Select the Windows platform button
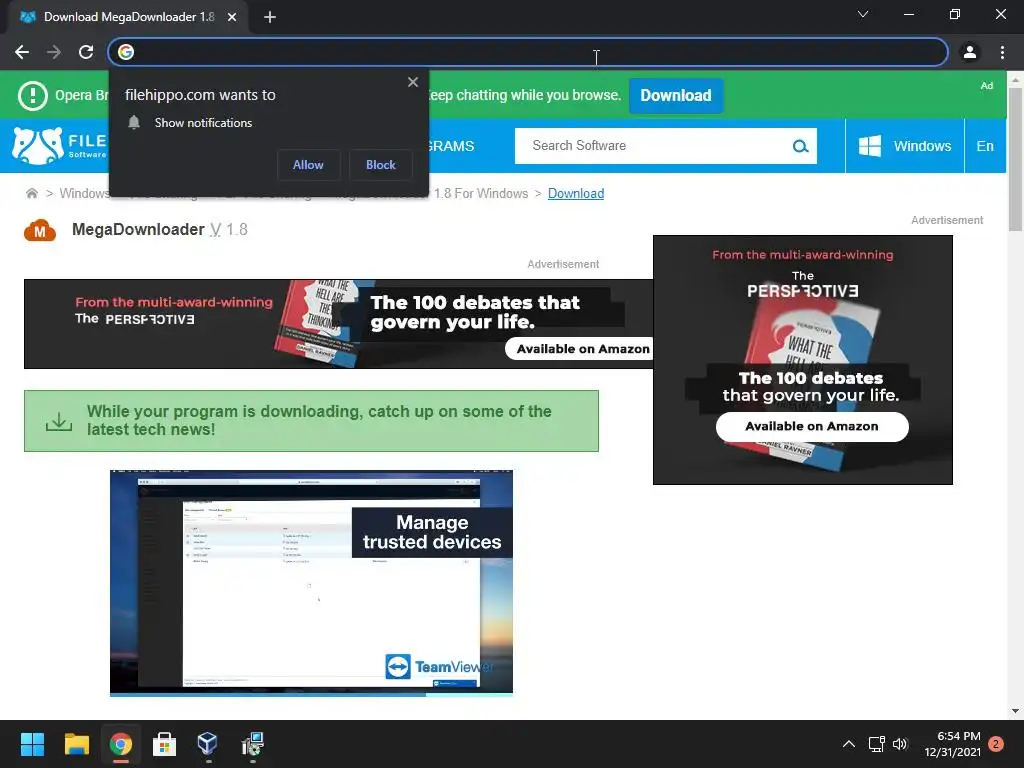This screenshot has height=768, width=1024. coord(904,146)
